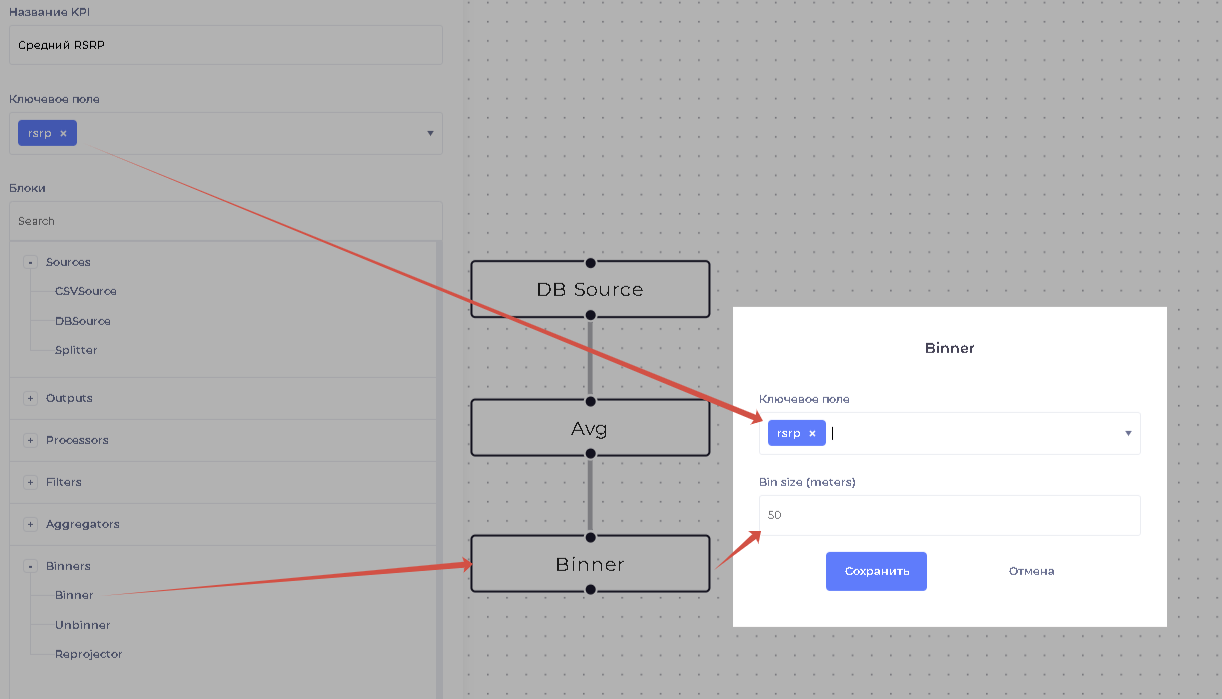The height and width of the screenshot is (699, 1222).
Task: Remove rsrp tag from left panel key field
Action: pos(63,134)
